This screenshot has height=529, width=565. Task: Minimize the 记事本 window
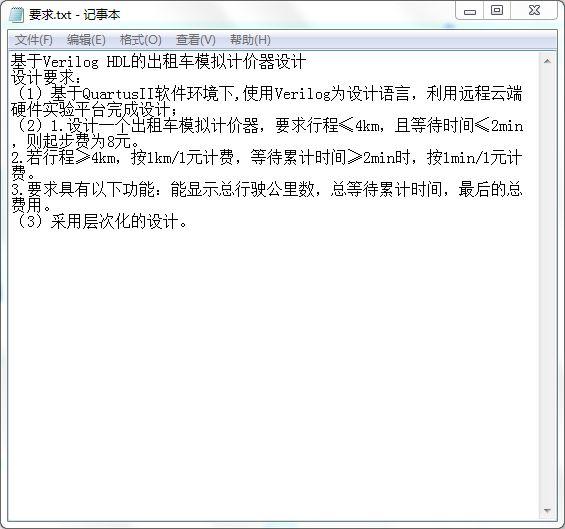click(x=470, y=11)
